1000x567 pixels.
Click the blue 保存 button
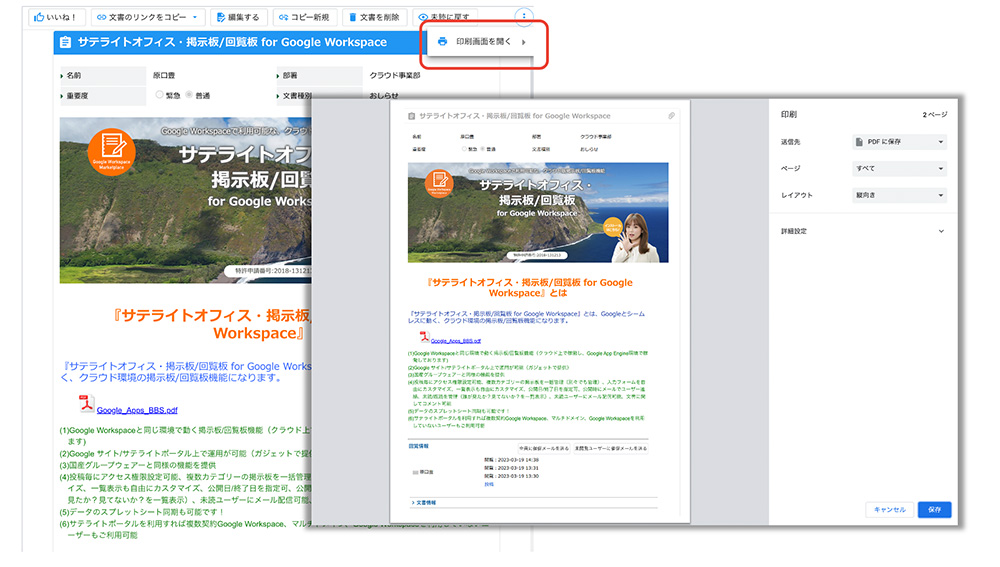click(x=934, y=510)
